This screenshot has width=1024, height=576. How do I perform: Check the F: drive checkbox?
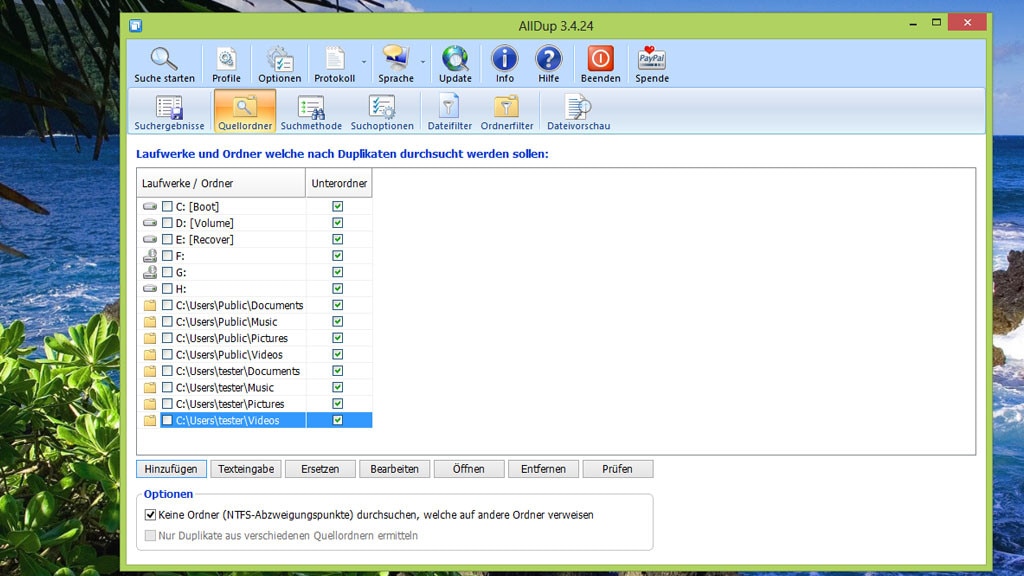pyautogui.click(x=167, y=255)
